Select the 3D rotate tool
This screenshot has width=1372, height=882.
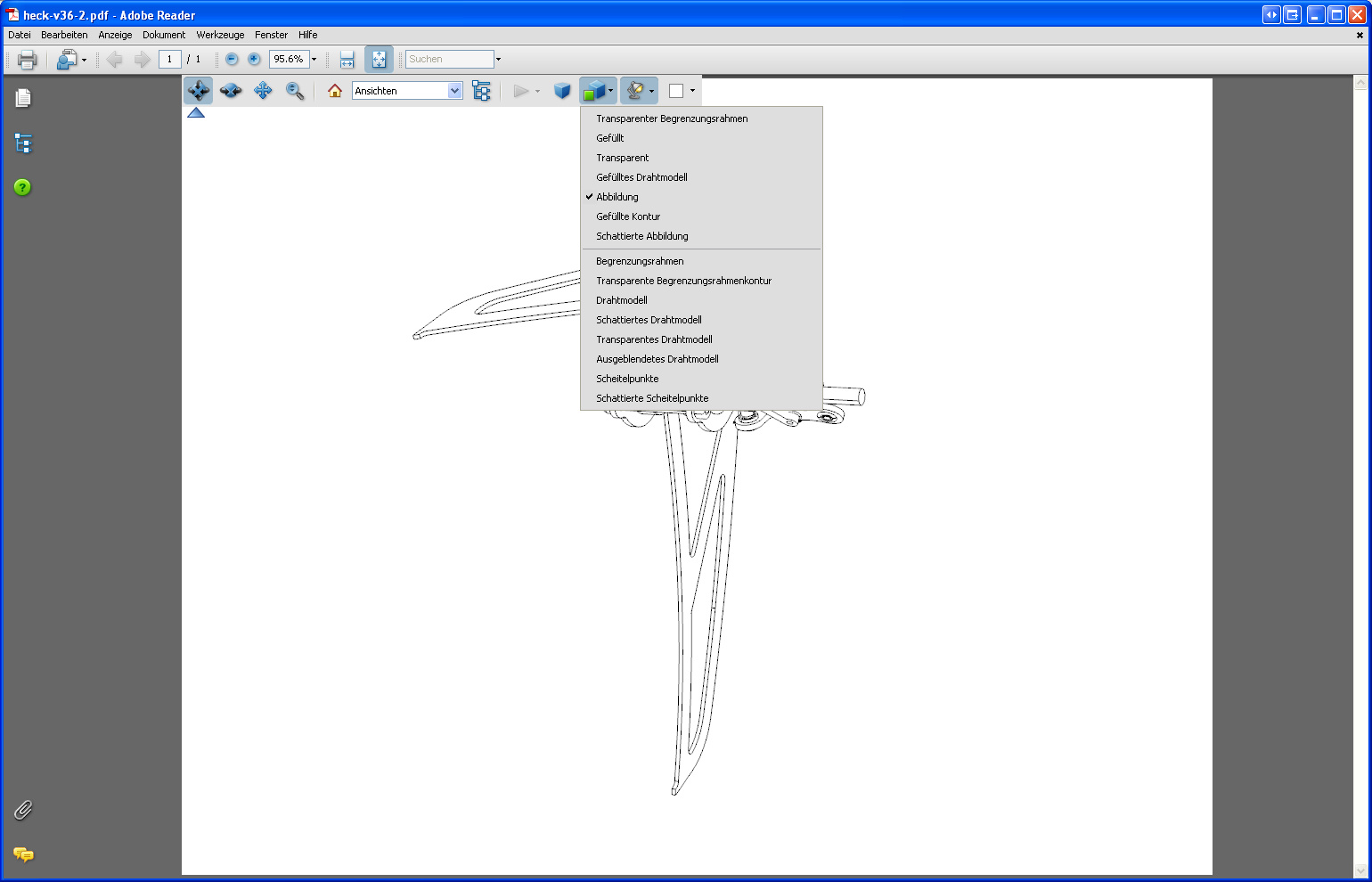[198, 91]
